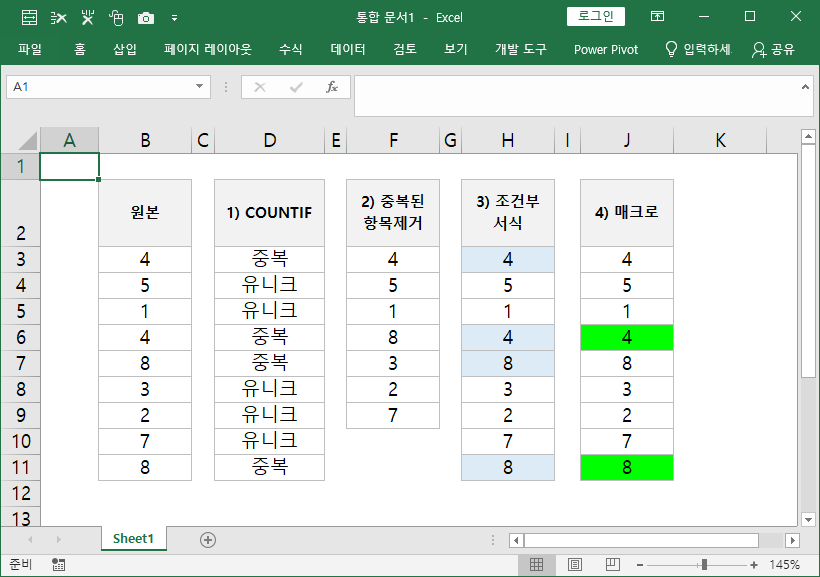
Task: Click the zoom slider handle
Action: pos(704,565)
